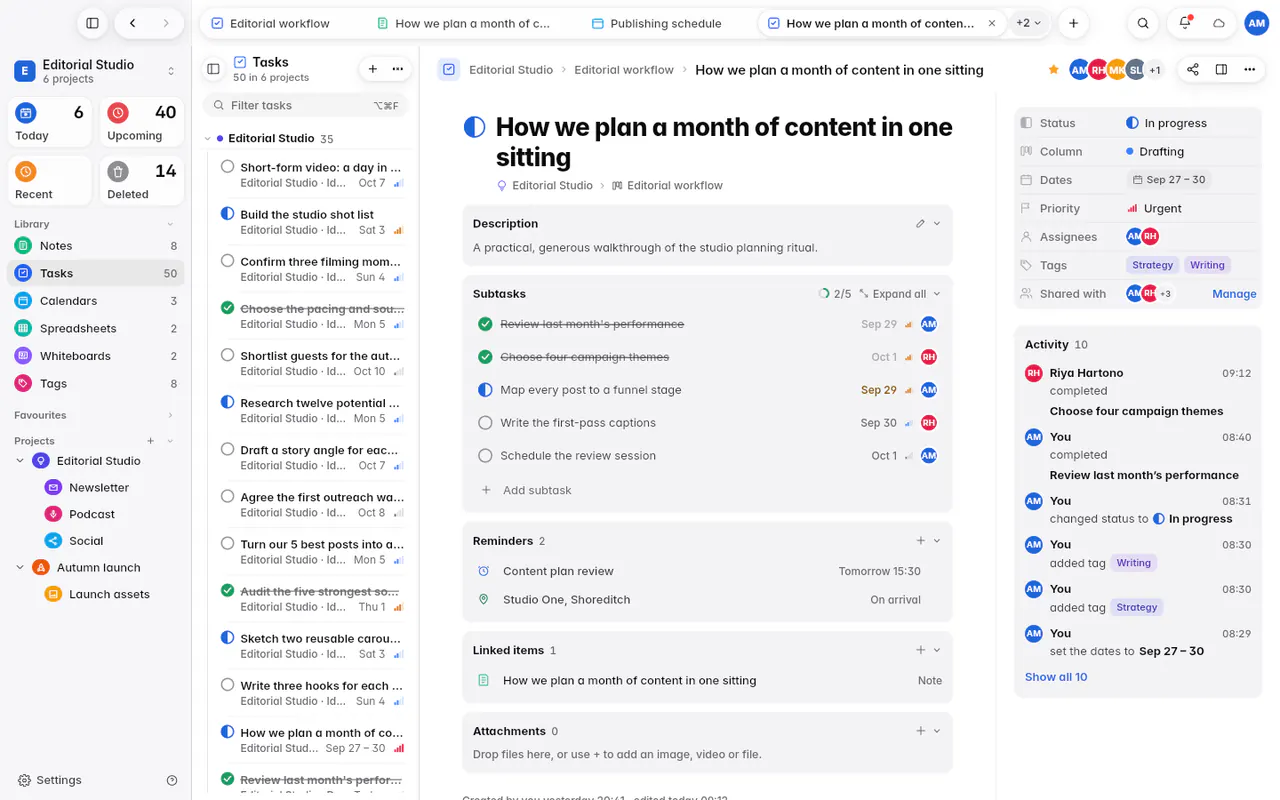Check off 'Schedule the review session' subtask
Screen dimensions: 1280x800
[485, 456]
